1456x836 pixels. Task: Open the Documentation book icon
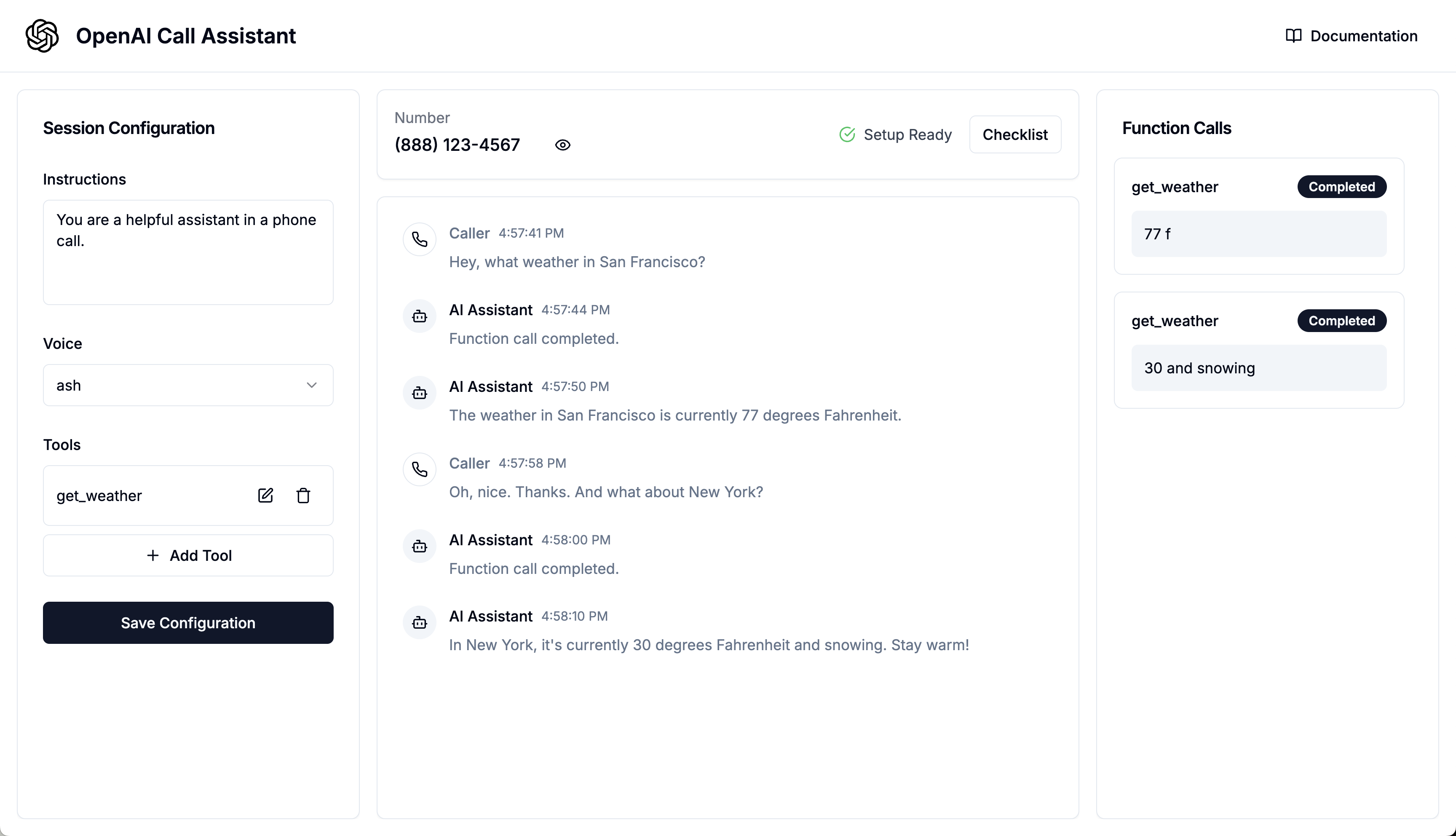coord(1293,35)
